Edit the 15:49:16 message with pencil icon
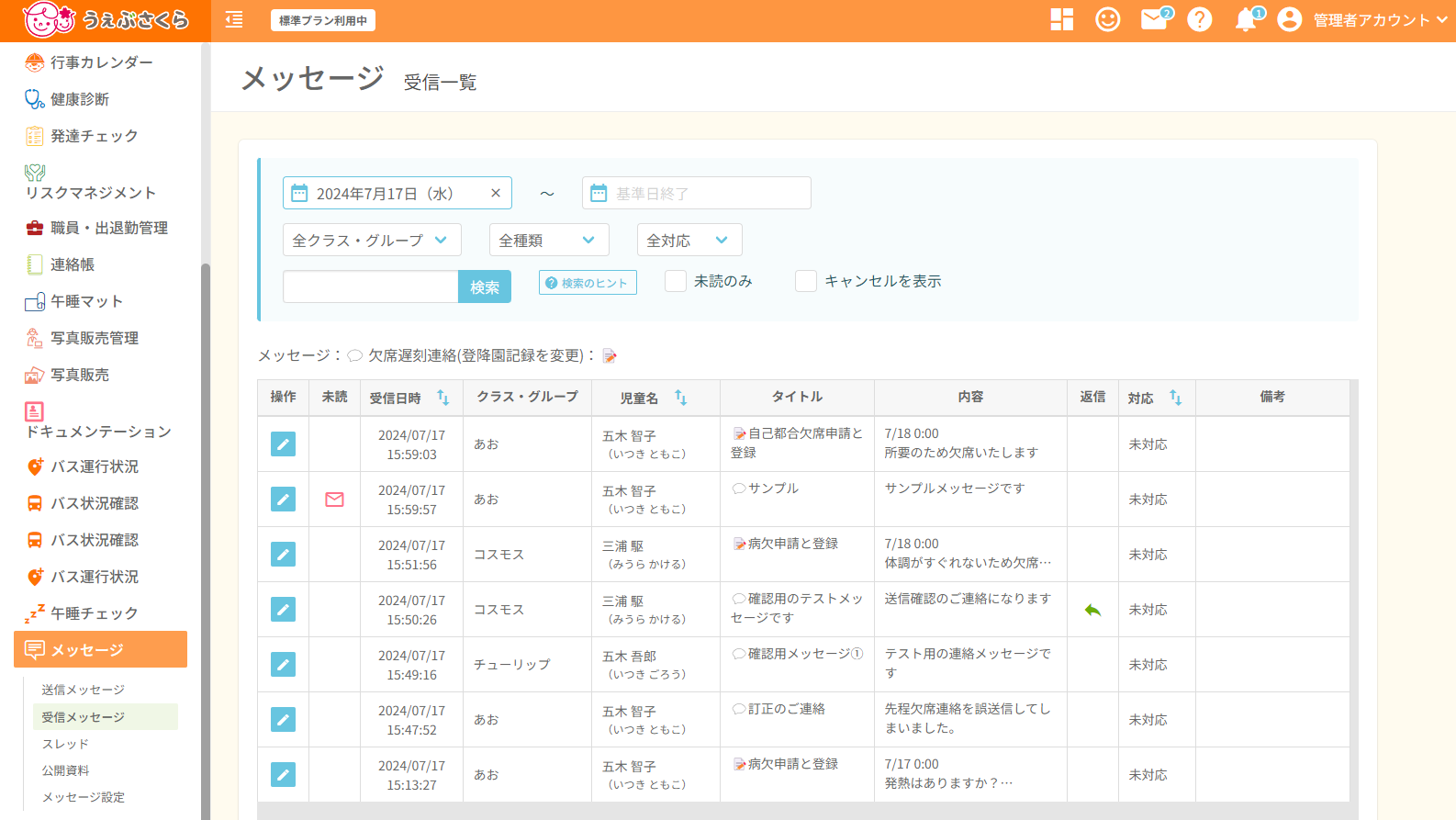 point(283,664)
